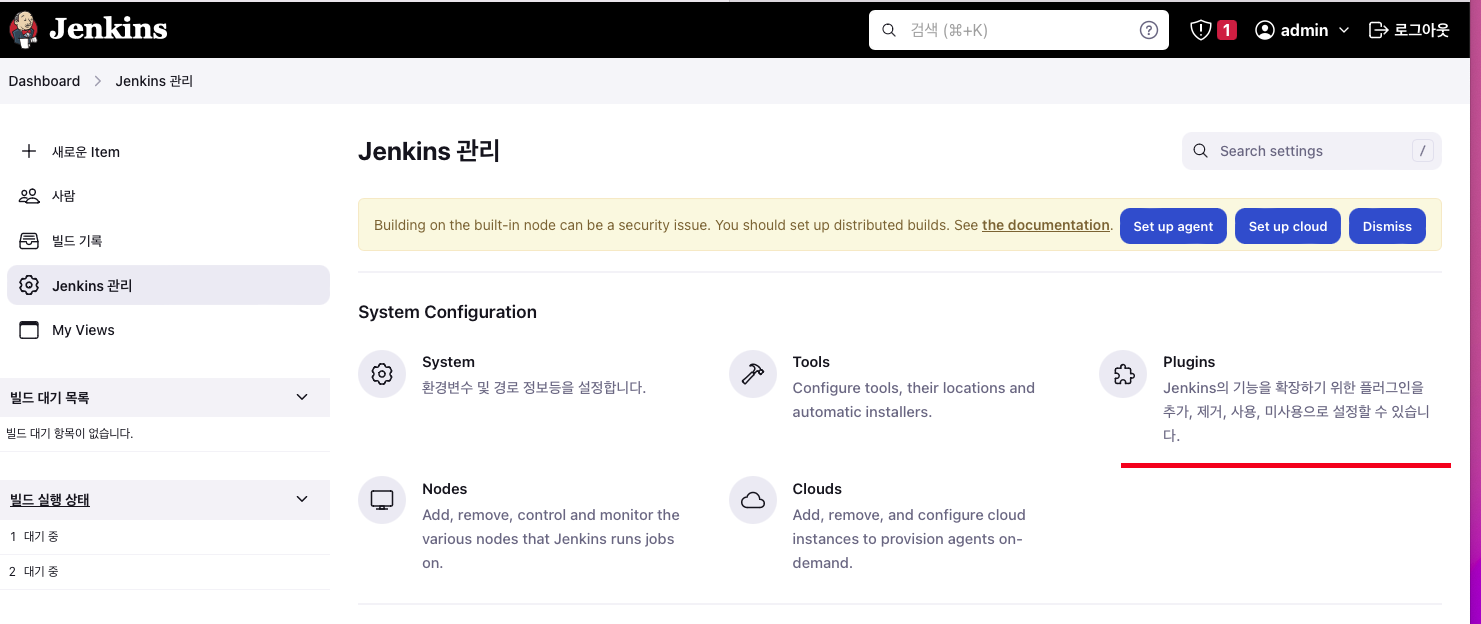Click the 로그아웃 text link
The height and width of the screenshot is (624, 1481).
(x=1421, y=30)
